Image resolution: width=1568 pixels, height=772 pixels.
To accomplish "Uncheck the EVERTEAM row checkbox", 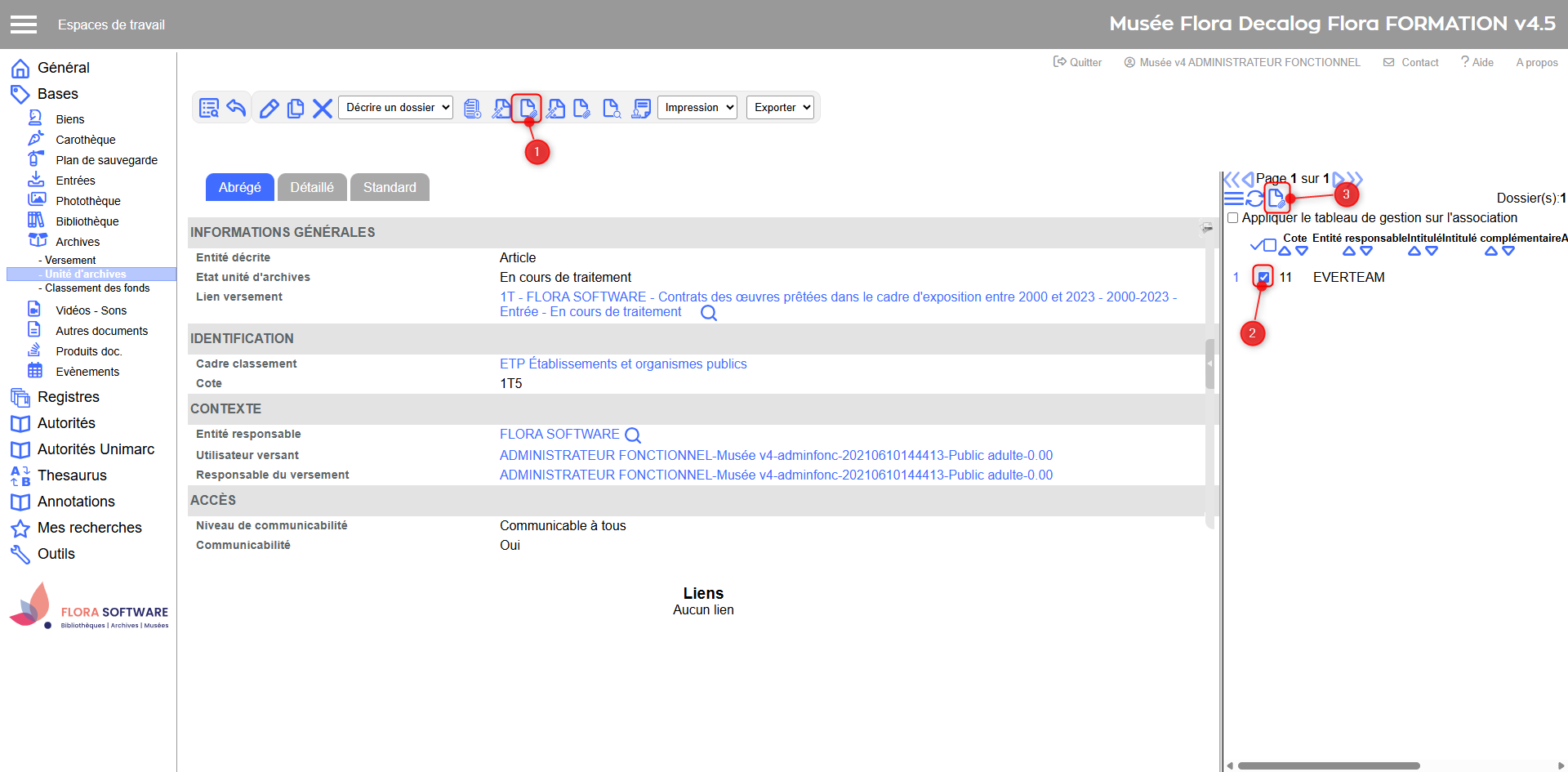I will 1263,277.
